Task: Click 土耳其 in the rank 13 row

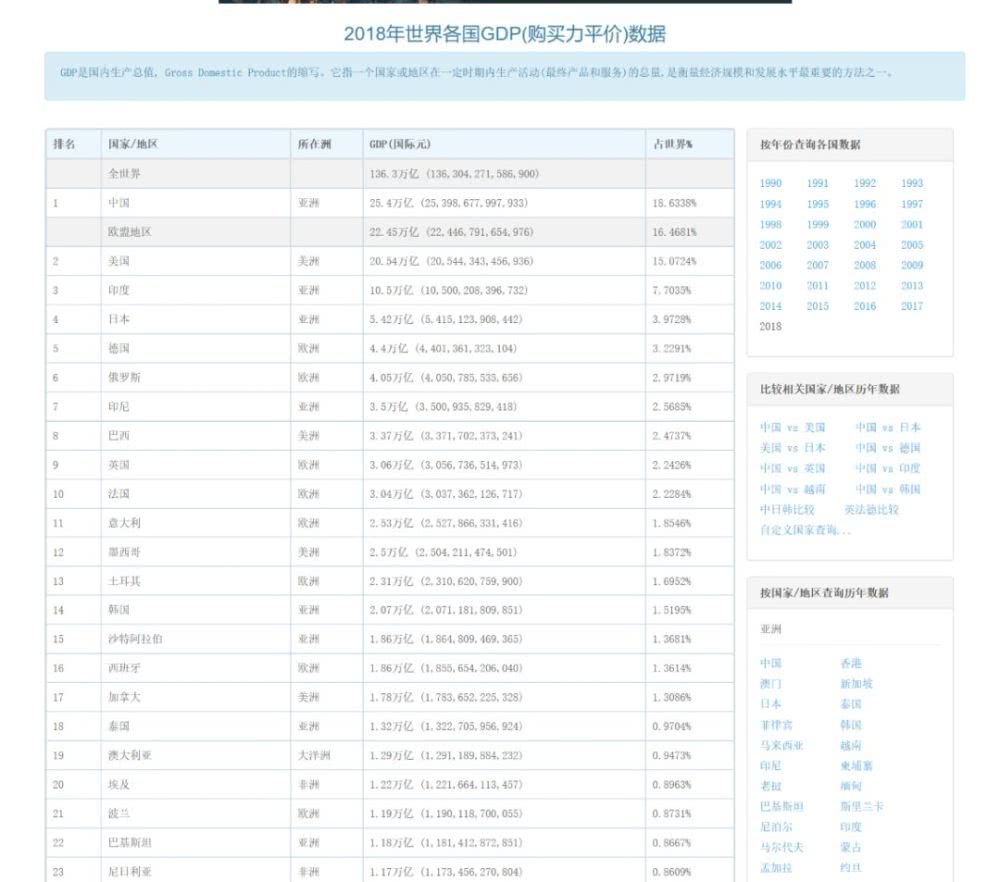Action: click(124, 581)
